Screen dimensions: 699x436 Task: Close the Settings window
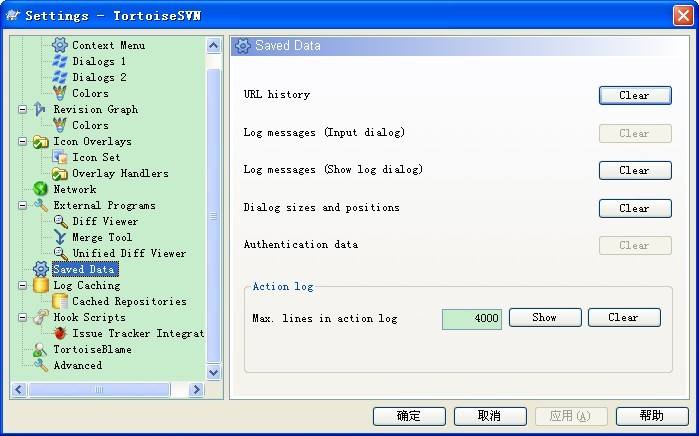click(x=683, y=16)
